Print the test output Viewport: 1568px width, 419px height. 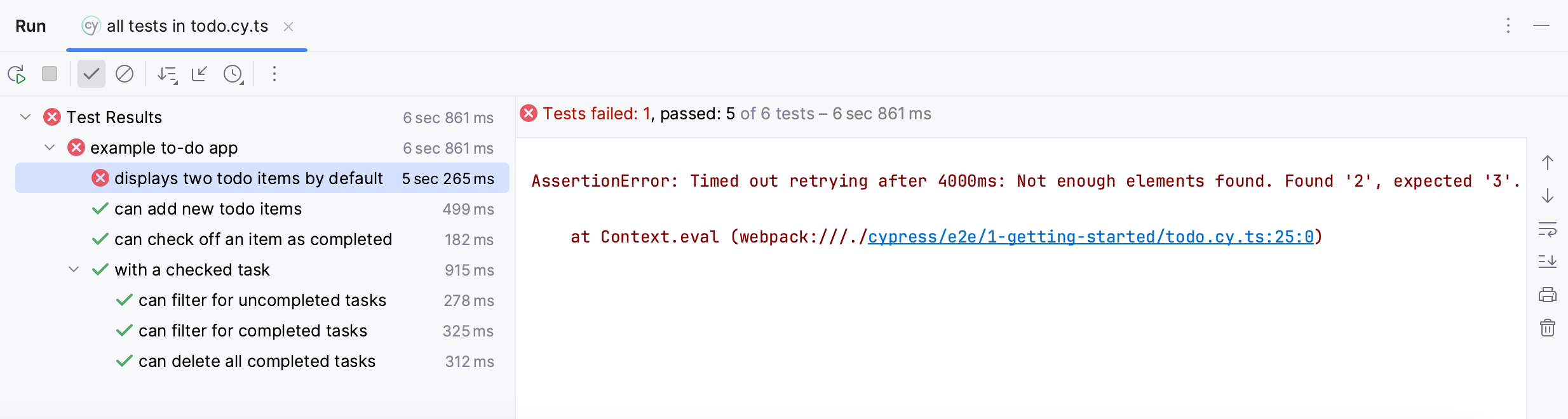1548,294
